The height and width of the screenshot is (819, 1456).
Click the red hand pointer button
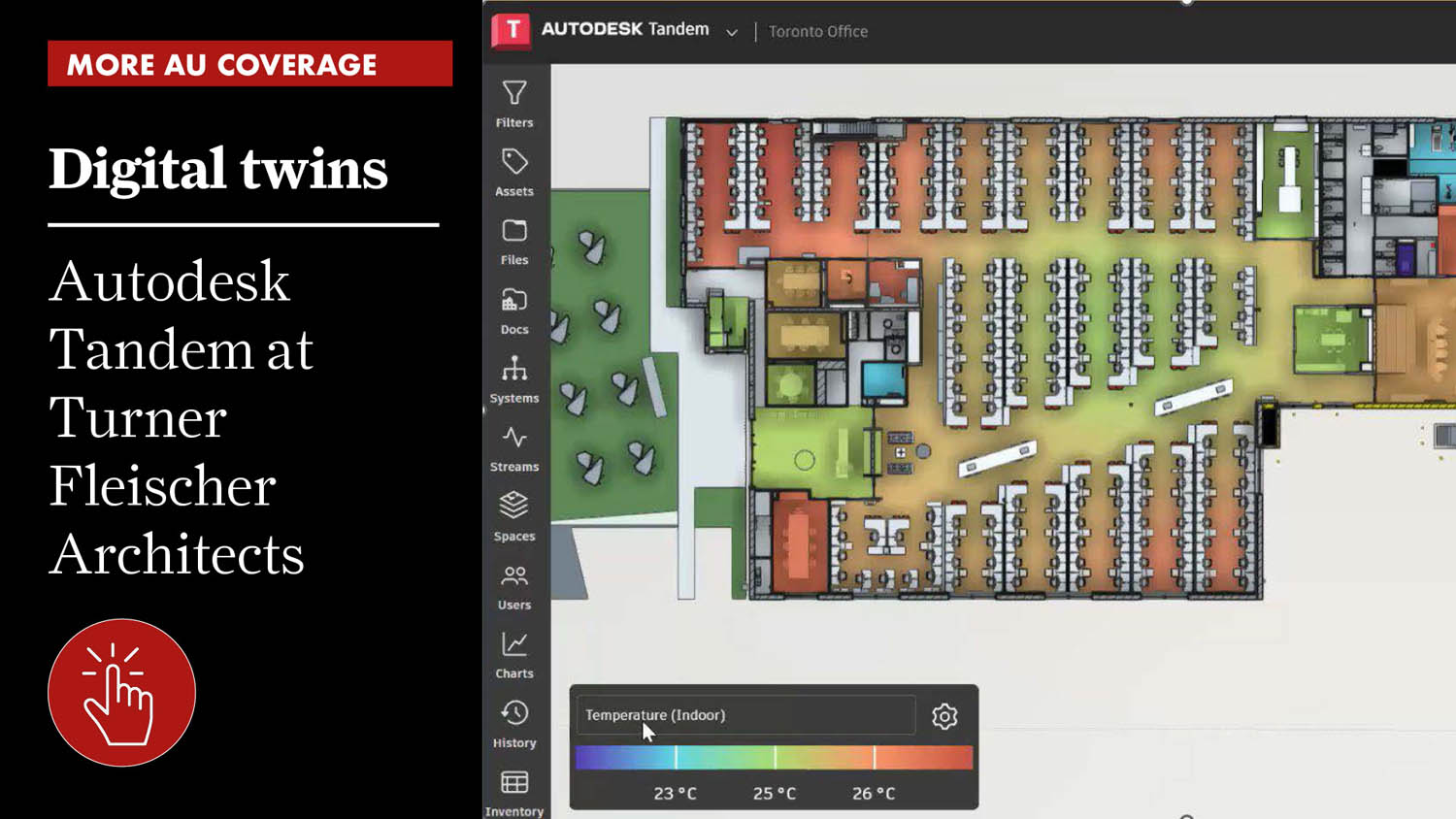[x=121, y=693]
